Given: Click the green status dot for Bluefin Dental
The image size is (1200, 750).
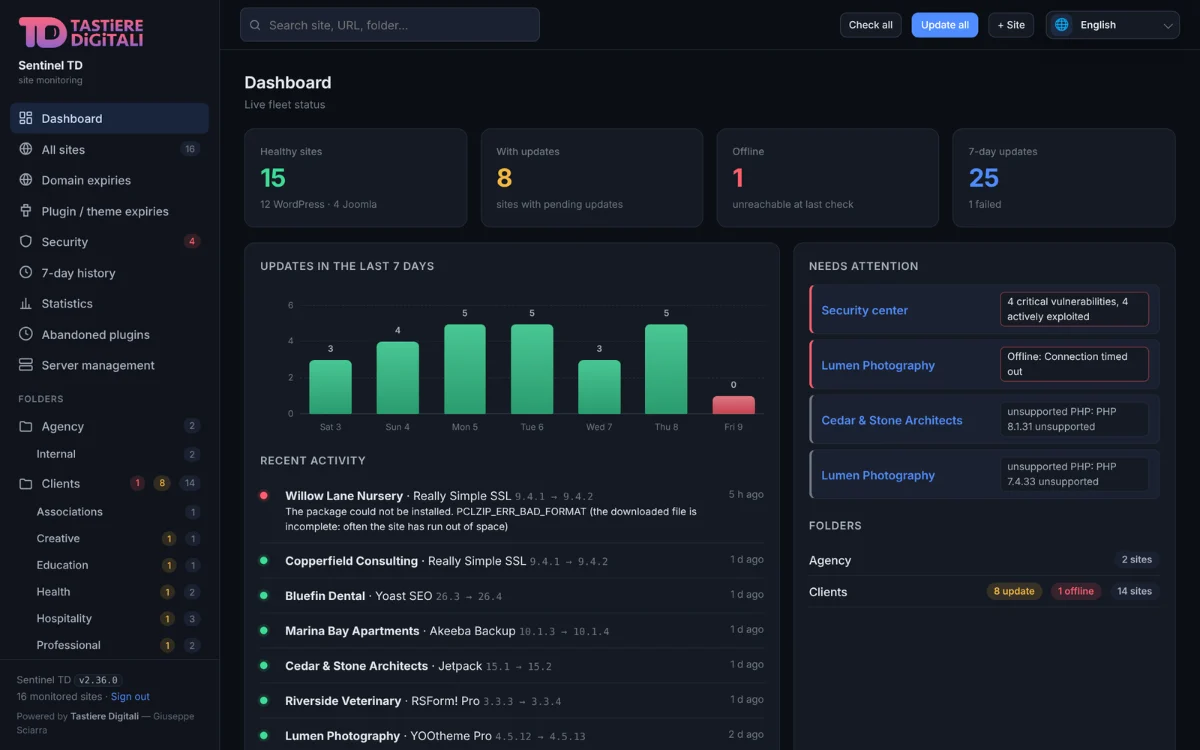Looking at the screenshot, I should coord(264,595).
